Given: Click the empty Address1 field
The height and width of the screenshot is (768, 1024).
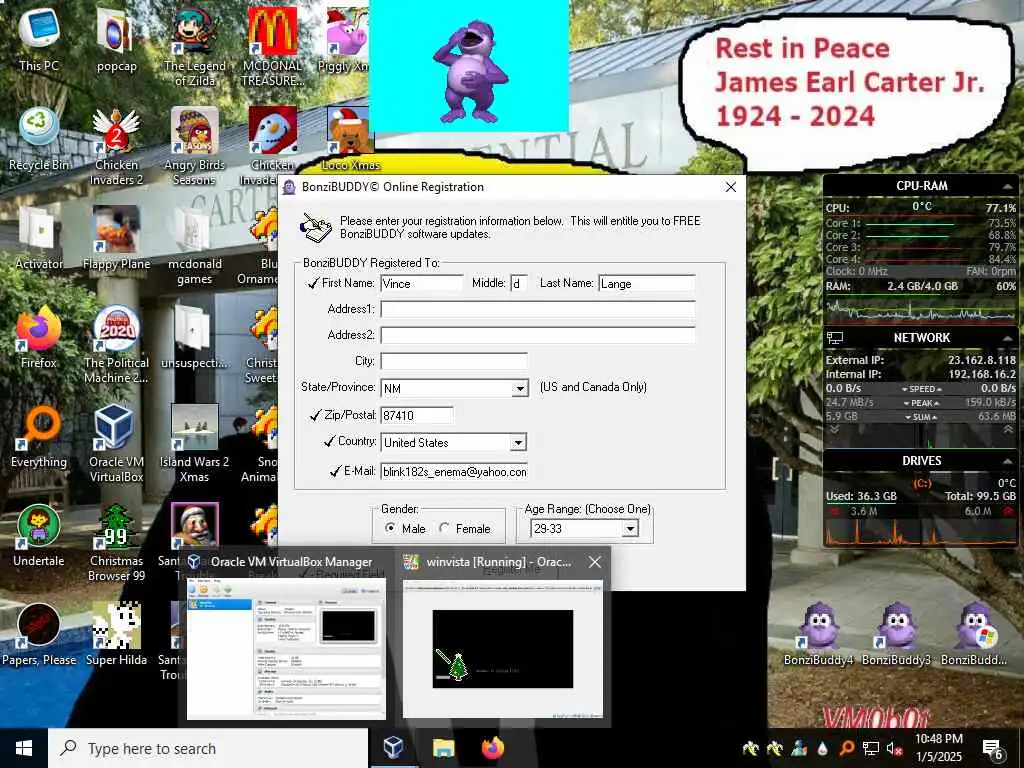Looking at the screenshot, I should [x=537, y=310].
